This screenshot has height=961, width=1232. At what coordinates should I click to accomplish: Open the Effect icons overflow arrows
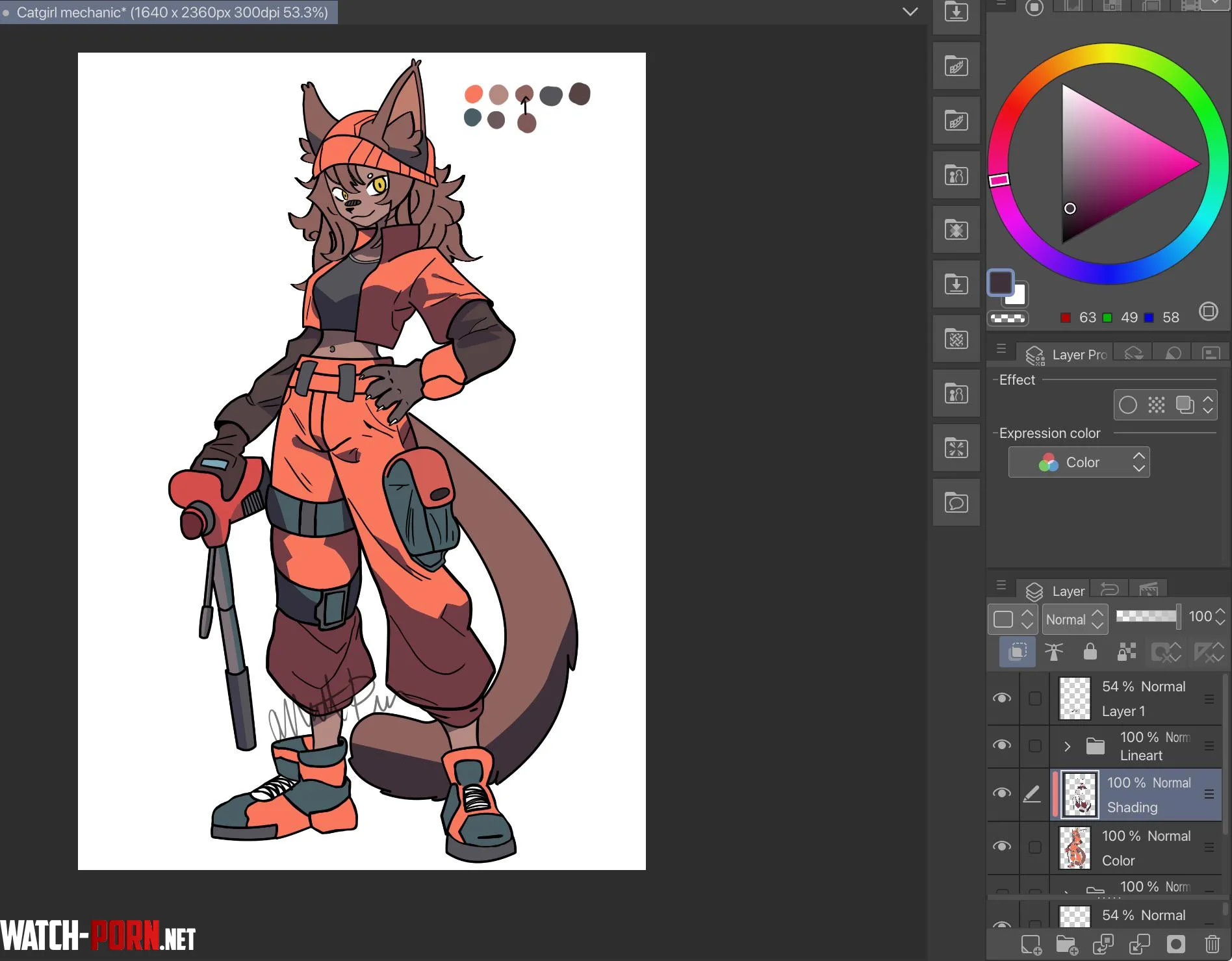click(1208, 405)
